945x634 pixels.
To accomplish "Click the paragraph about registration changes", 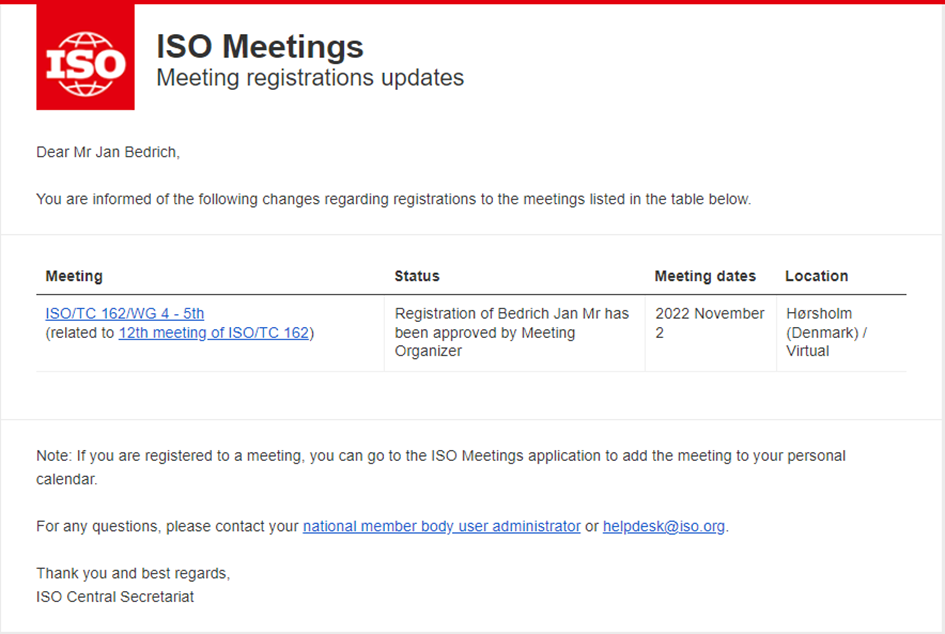I will (x=393, y=199).
